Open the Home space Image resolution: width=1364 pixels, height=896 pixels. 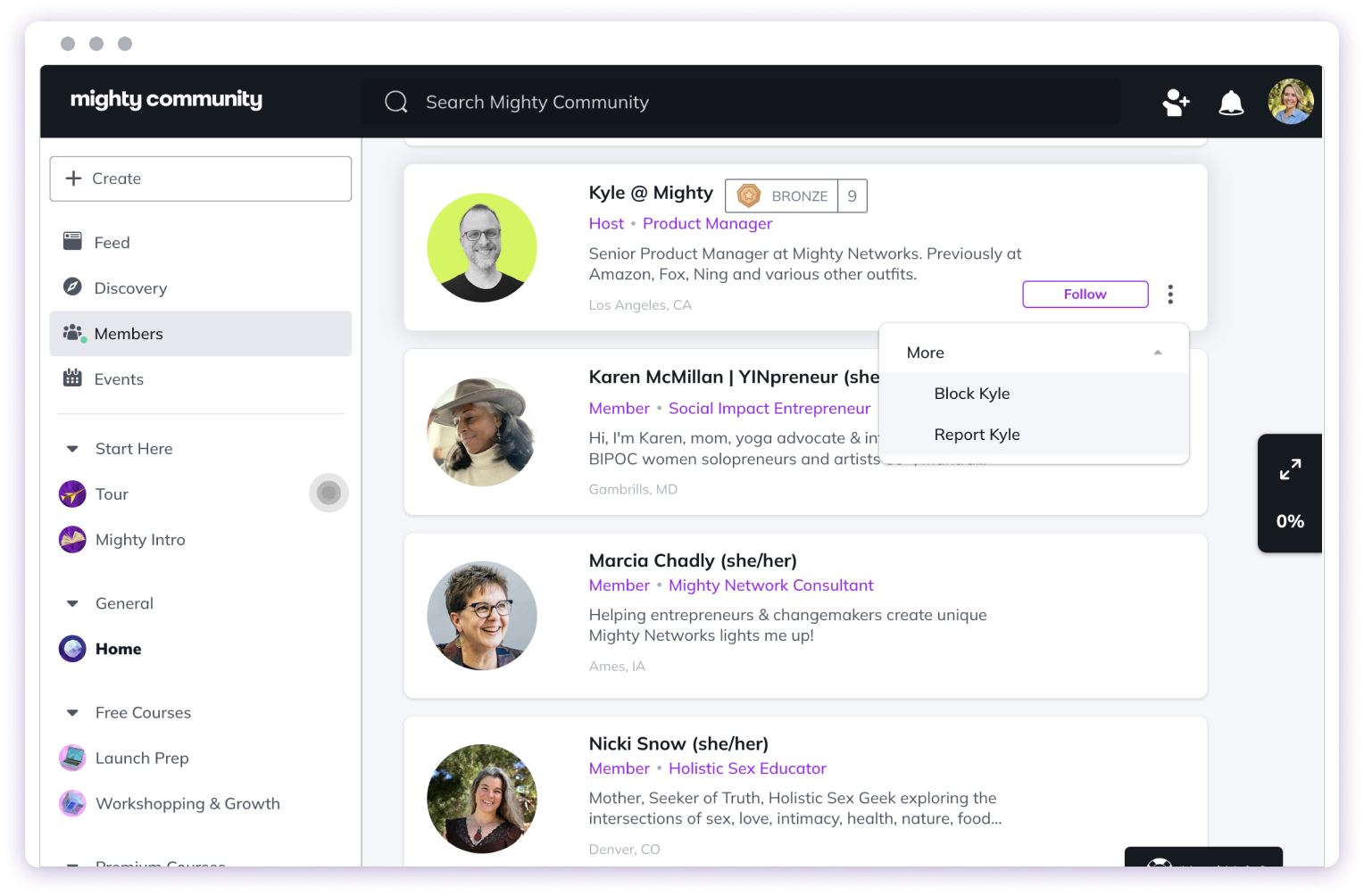tap(118, 649)
